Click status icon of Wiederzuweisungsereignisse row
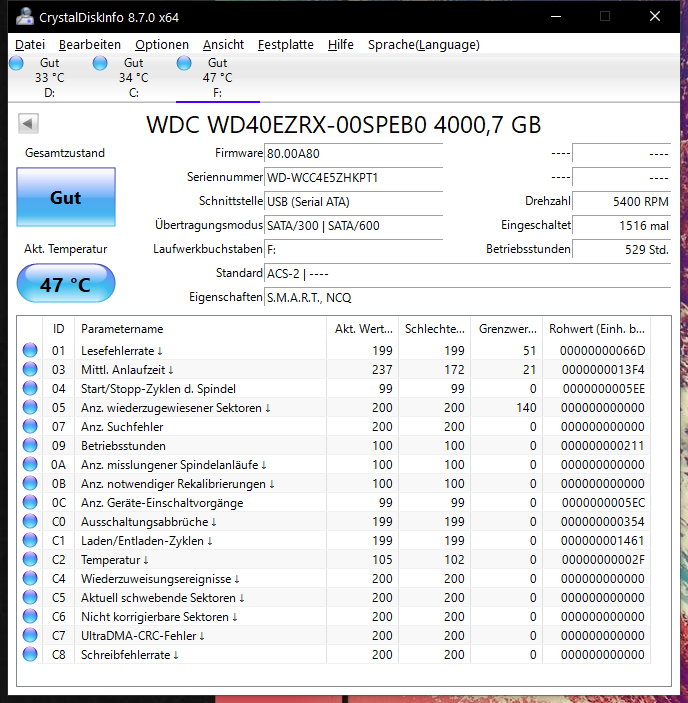 30,578
